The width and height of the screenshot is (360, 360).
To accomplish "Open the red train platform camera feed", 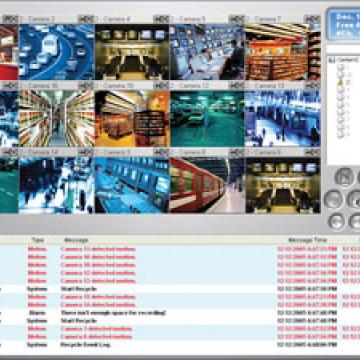I will coord(207,185).
